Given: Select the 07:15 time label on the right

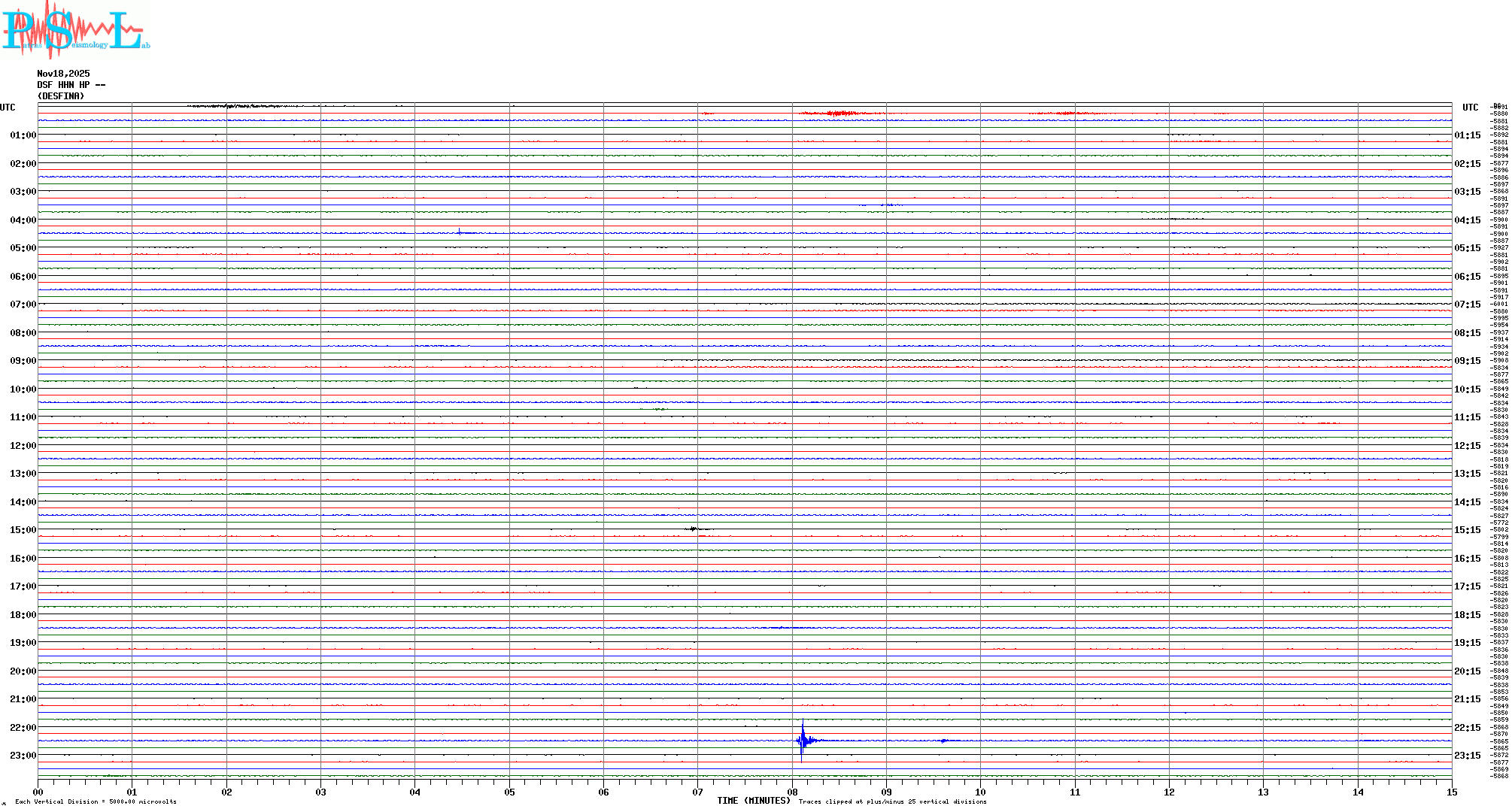Looking at the screenshot, I should pos(1467,304).
